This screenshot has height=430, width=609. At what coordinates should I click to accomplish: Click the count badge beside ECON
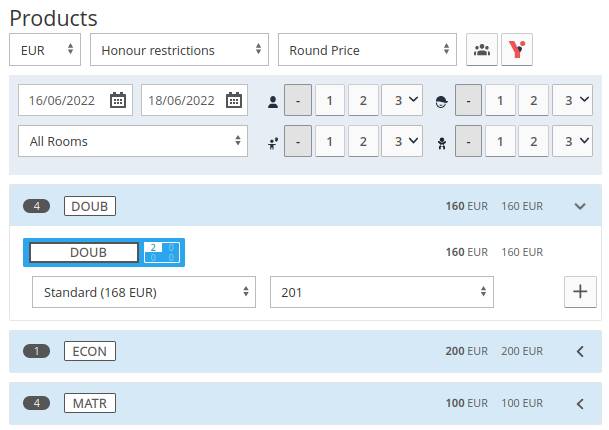(36, 351)
